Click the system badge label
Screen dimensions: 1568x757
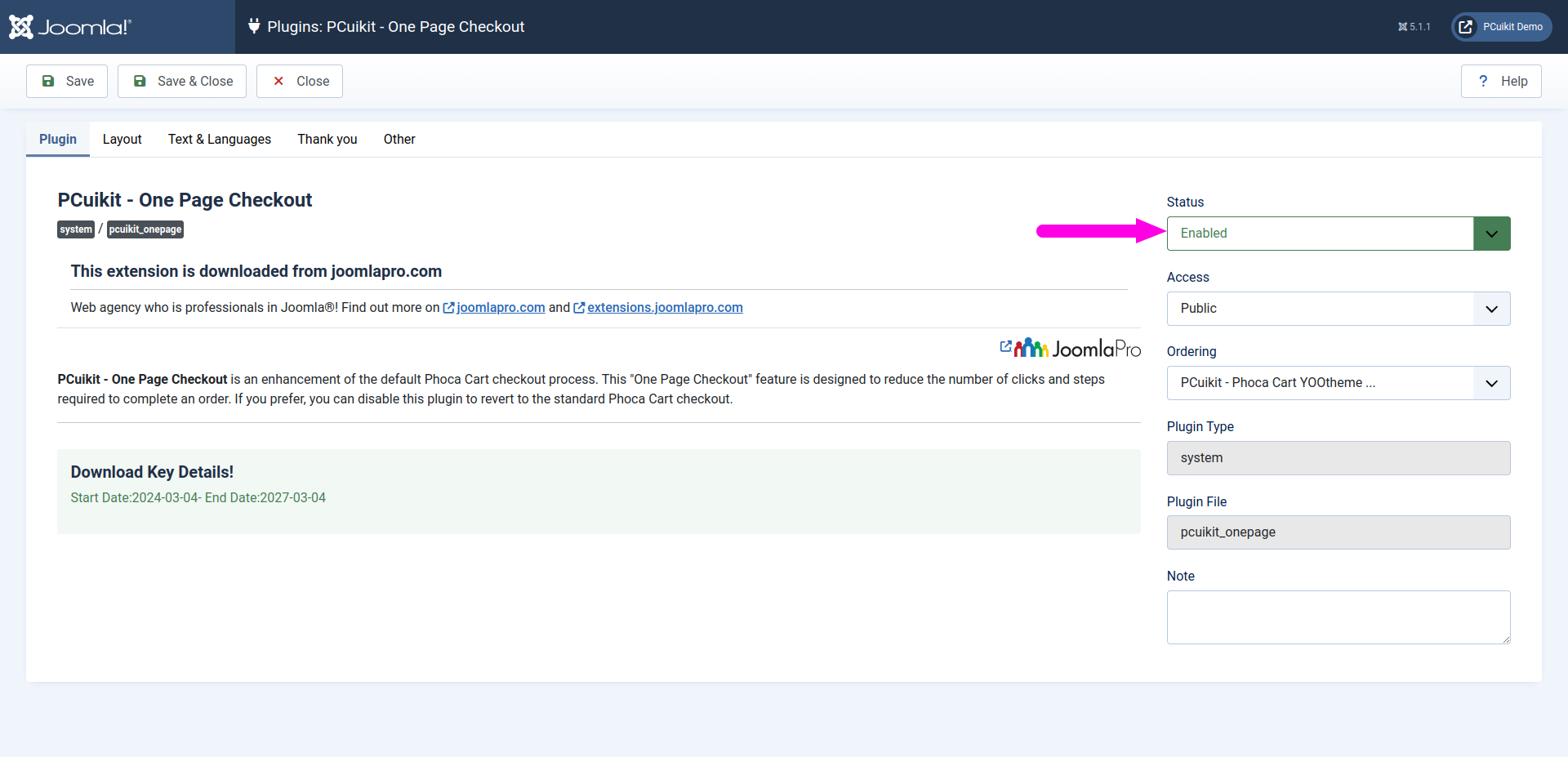pyautogui.click(x=76, y=229)
